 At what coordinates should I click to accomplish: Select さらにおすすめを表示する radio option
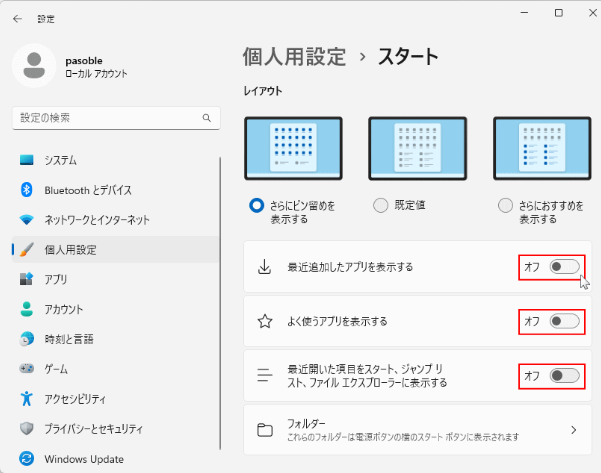tap(505, 205)
